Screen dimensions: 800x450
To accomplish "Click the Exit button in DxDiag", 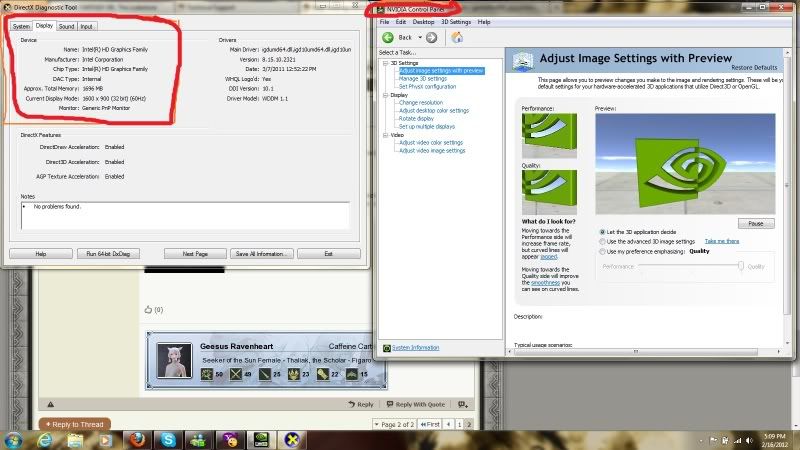I will (329, 254).
